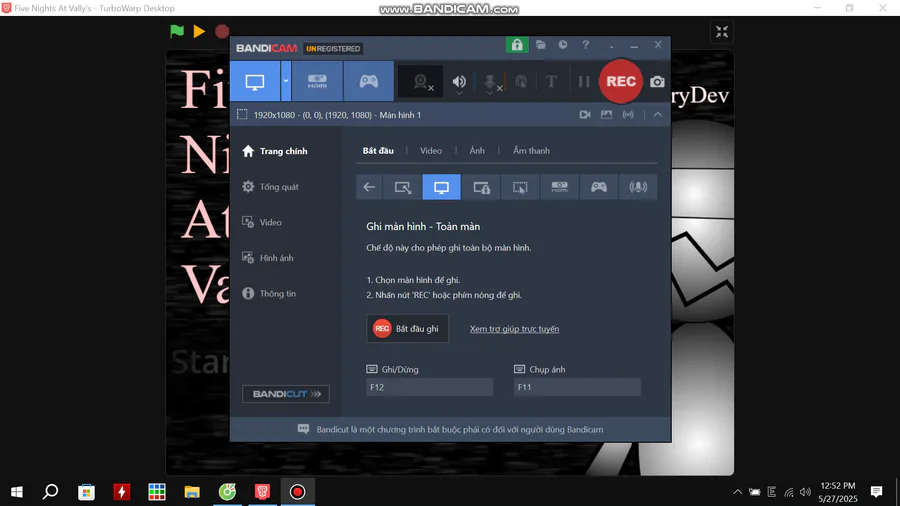
Task: Select rectangle area recording mode icon
Action: pos(402,187)
